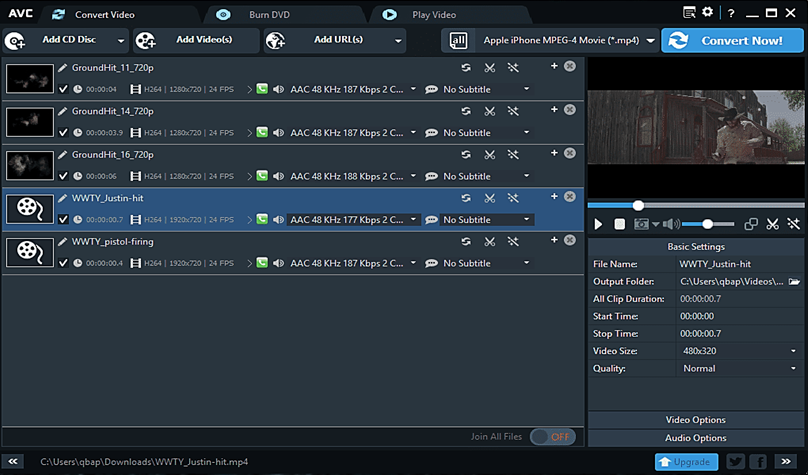Open the settings gear icon
This screenshot has width=808, height=475.
[x=708, y=12]
